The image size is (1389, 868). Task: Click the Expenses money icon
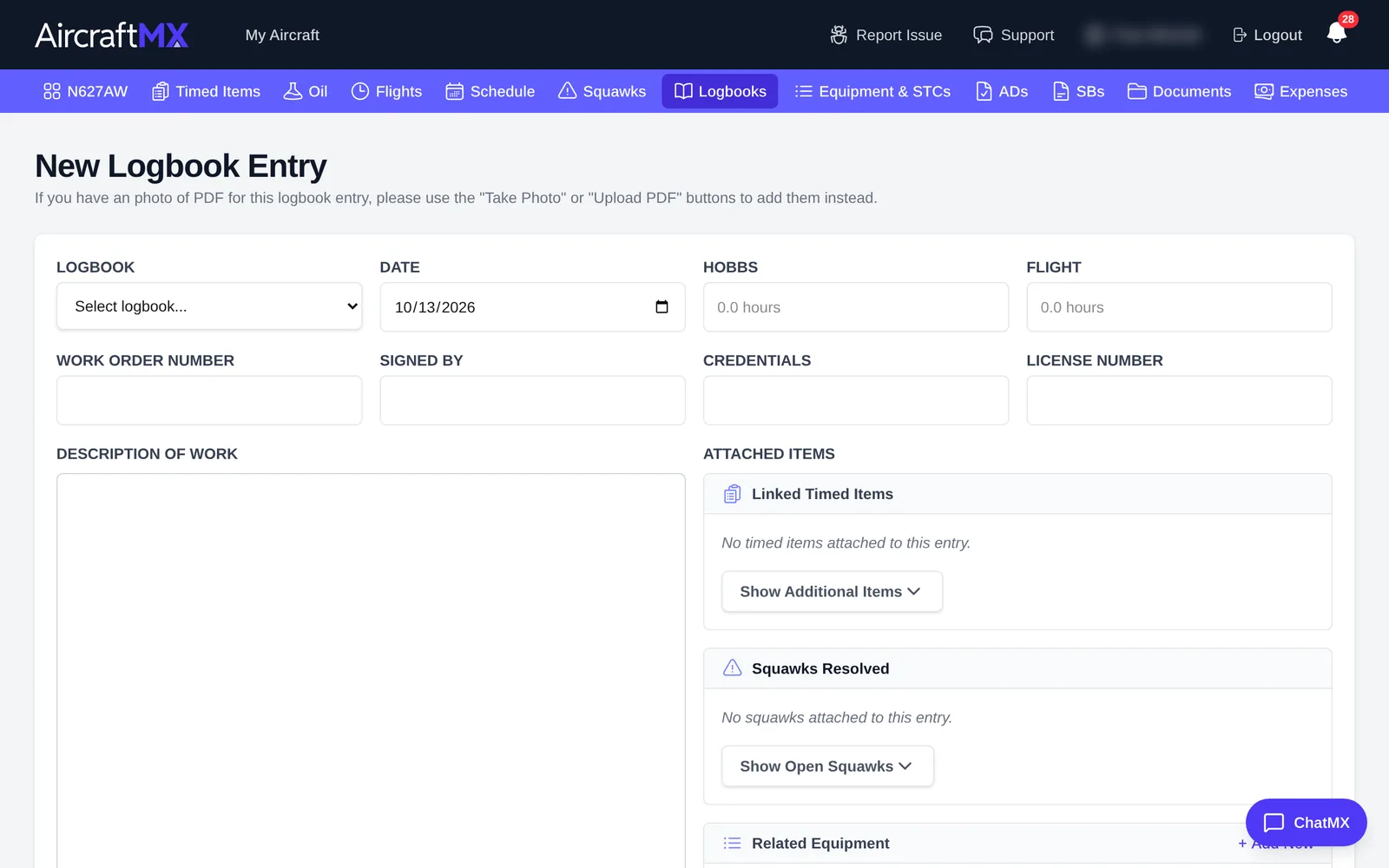point(1264,91)
